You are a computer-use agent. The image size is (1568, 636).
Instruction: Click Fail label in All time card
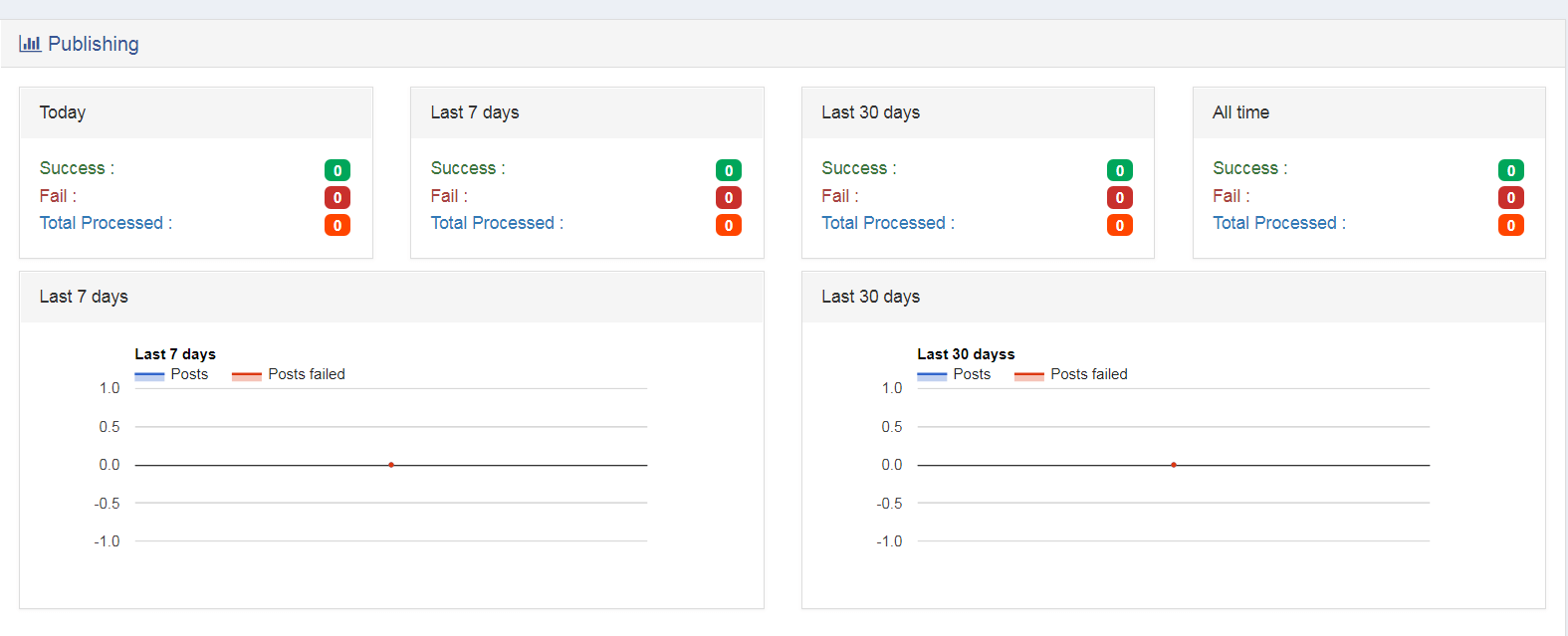click(x=1232, y=196)
